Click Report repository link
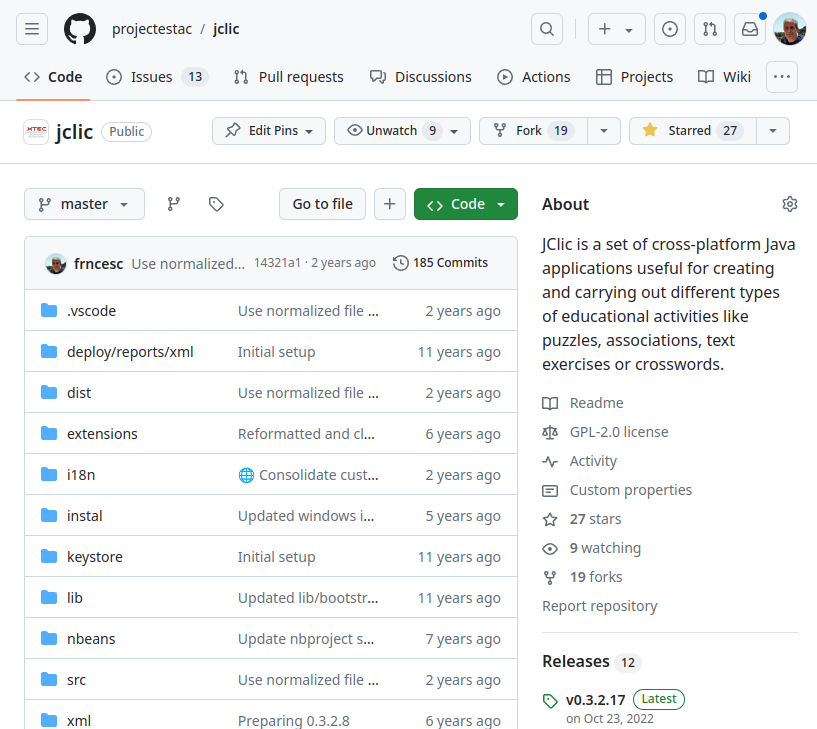 (x=600, y=607)
